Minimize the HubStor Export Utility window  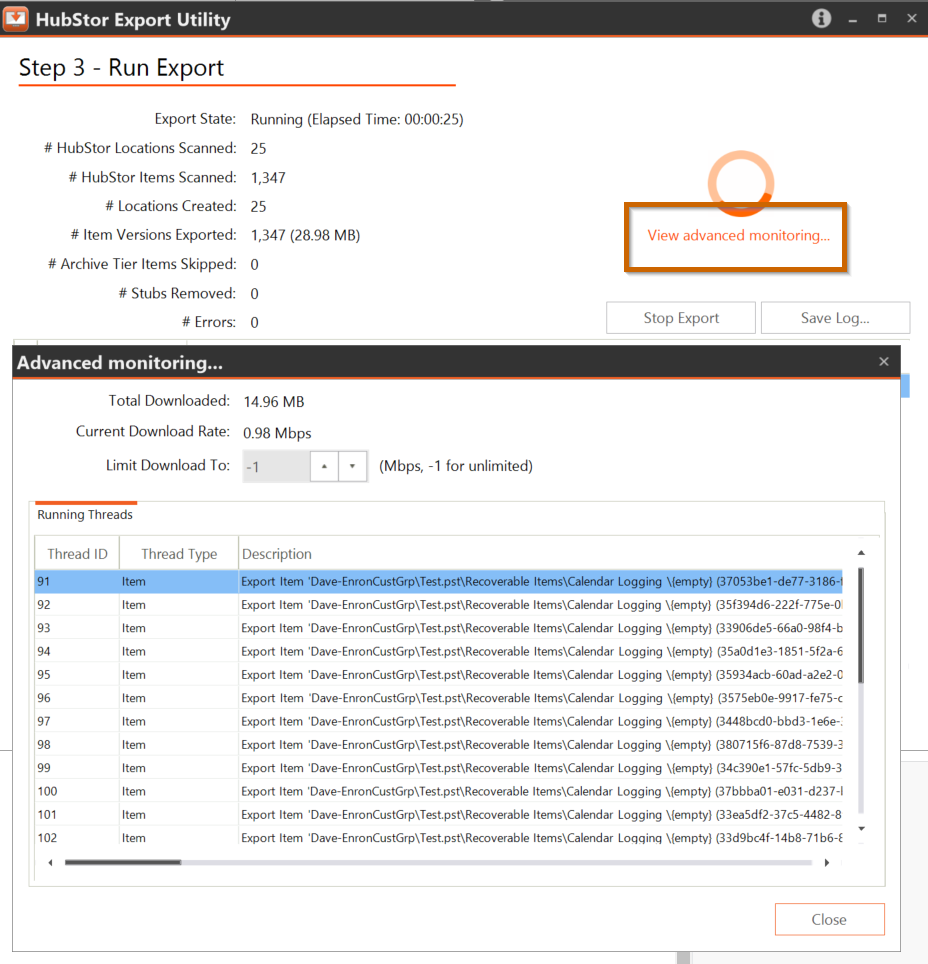click(852, 20)
